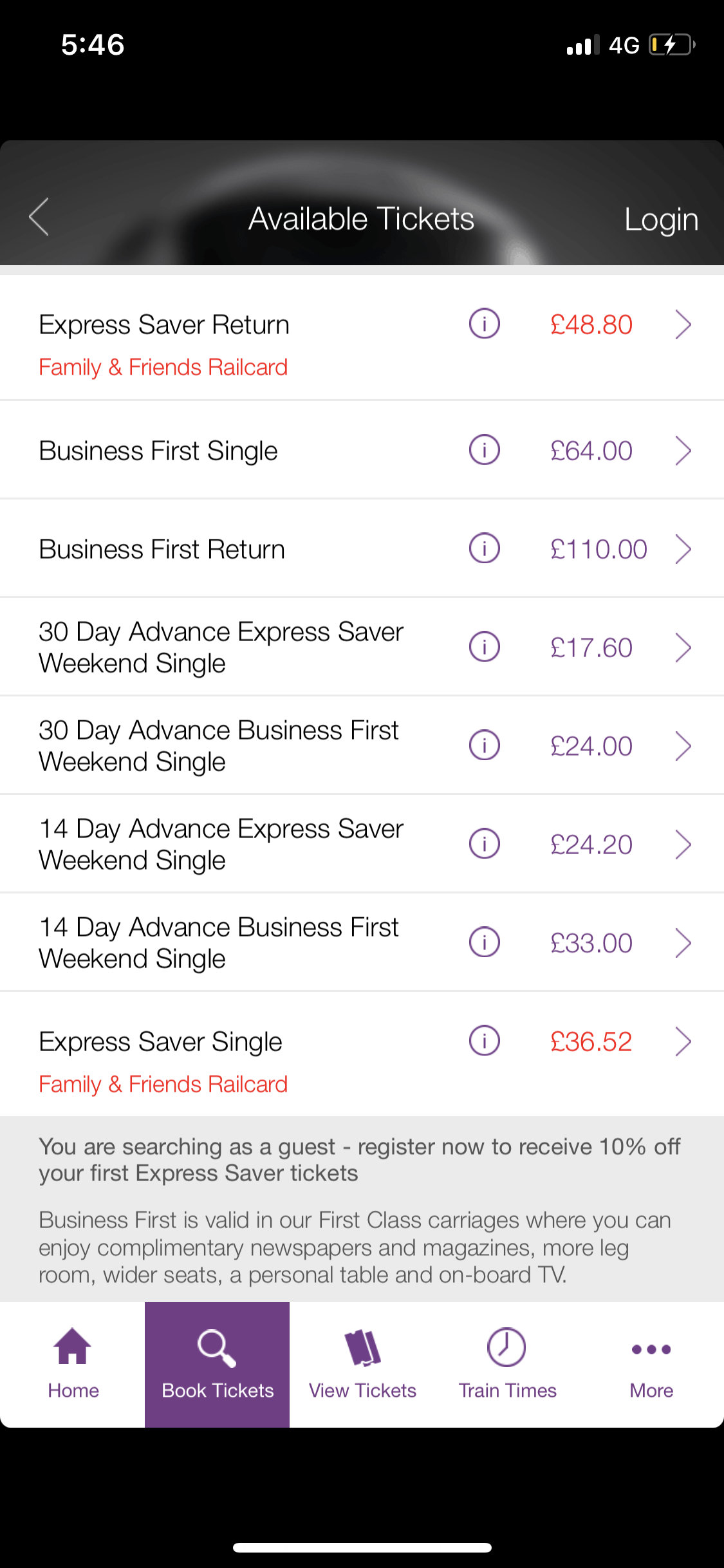Tap the More menu dots
Viewport: 724px width, 1568px height.
pos(651,1350)
